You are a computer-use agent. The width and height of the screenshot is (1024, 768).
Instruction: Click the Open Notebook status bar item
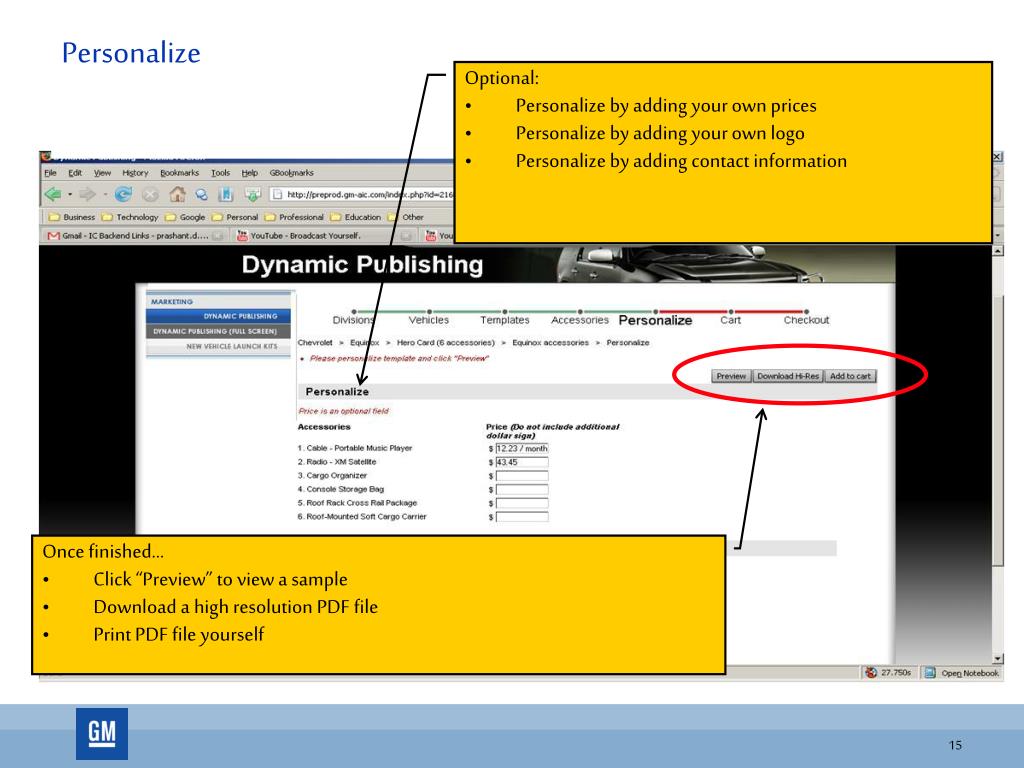(961, 673)
